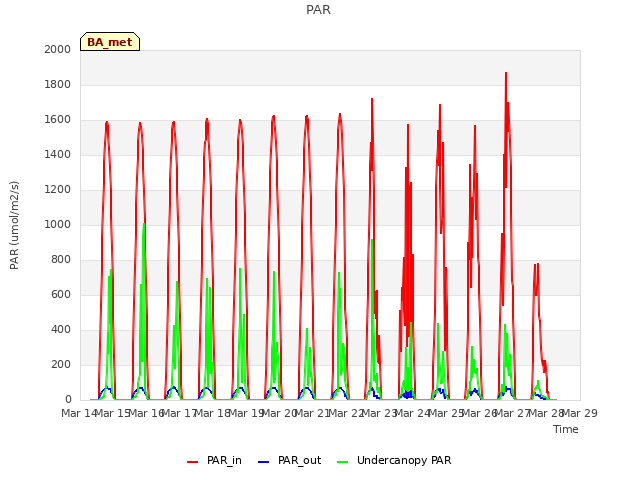Click the Mar 28 PAR_in peak near 780
Screen dimensions: 640x480
pyautogui.click(x=538, y=264)
